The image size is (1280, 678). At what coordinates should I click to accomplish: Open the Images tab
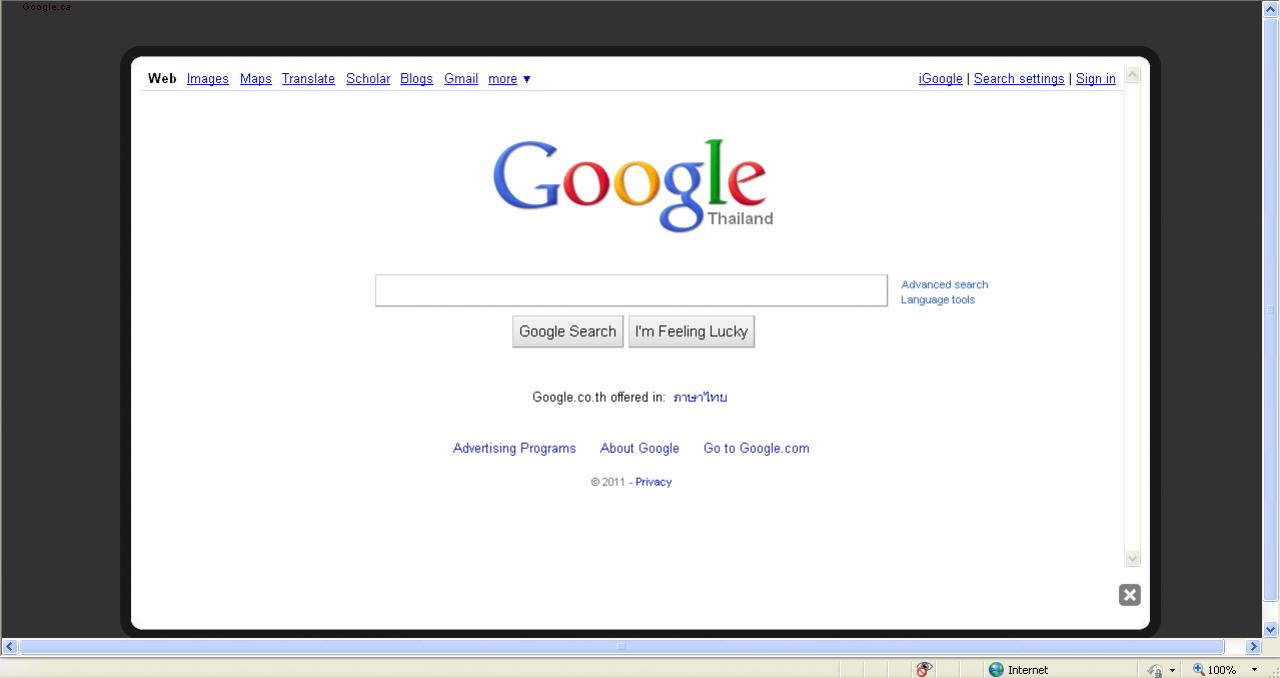click(208, 79)
